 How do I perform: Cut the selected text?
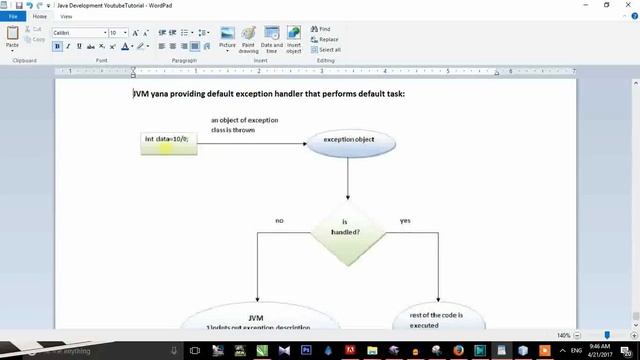coord(33,29)
